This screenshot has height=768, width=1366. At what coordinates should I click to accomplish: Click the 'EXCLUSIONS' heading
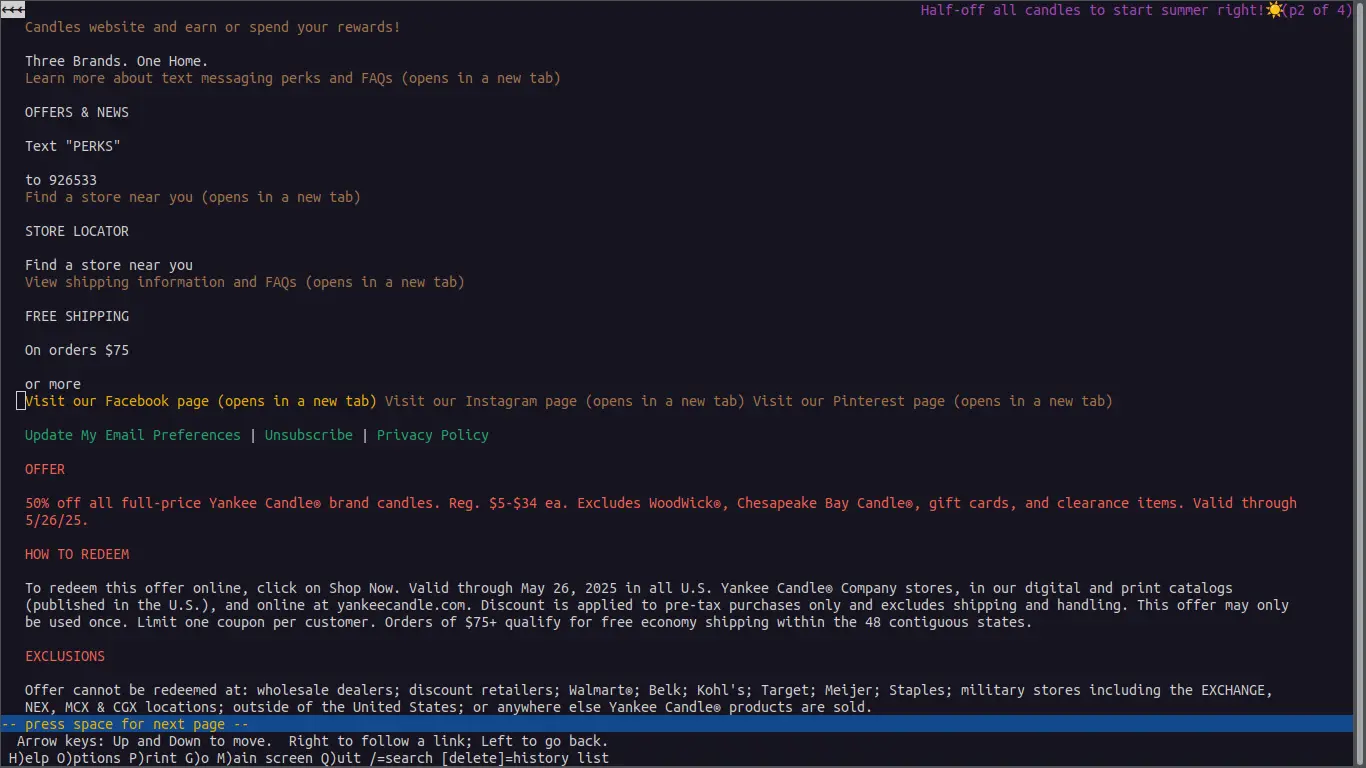[65, 656]
